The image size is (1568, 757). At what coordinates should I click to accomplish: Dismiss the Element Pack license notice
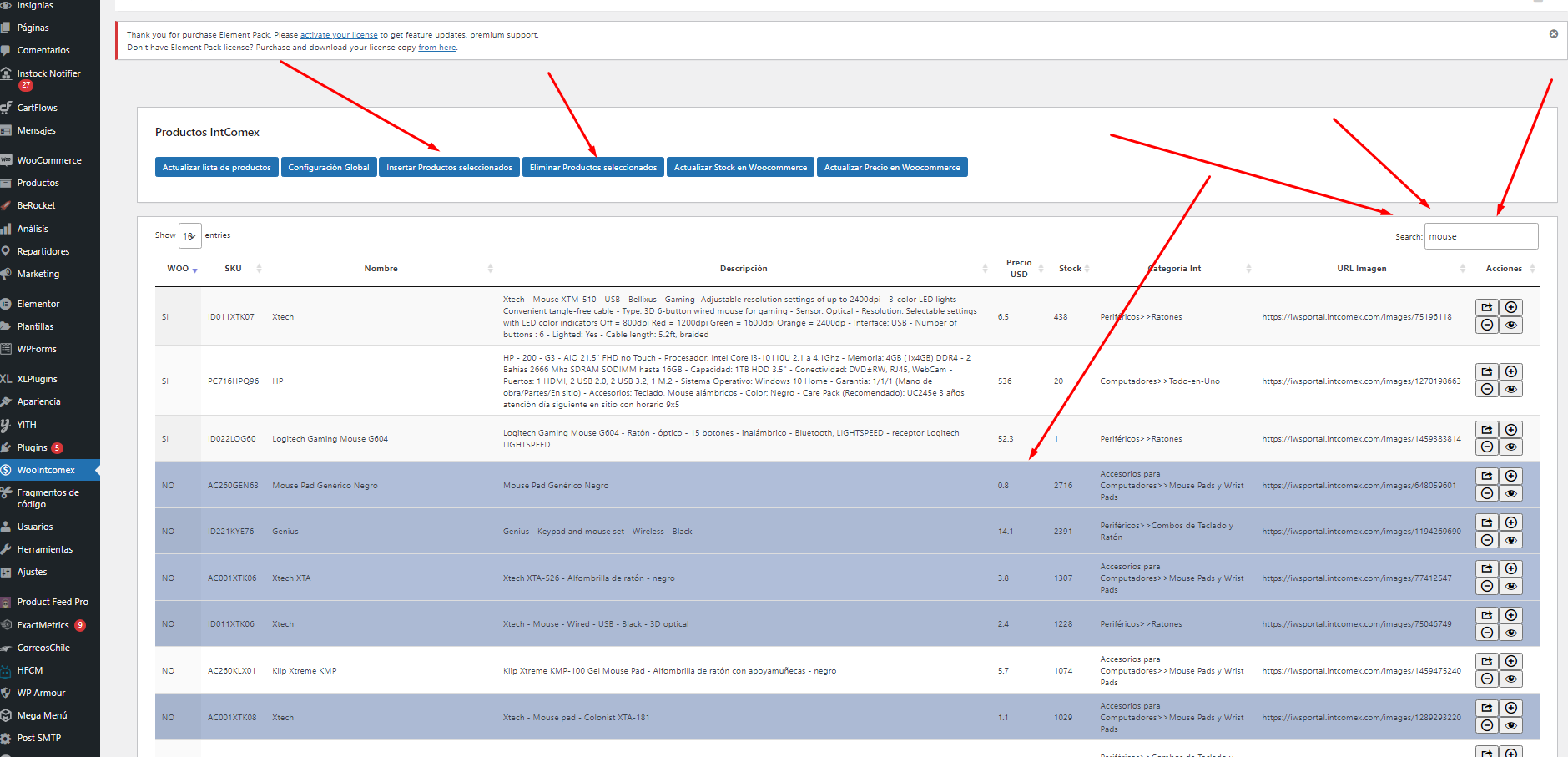tap(1553, 34)
